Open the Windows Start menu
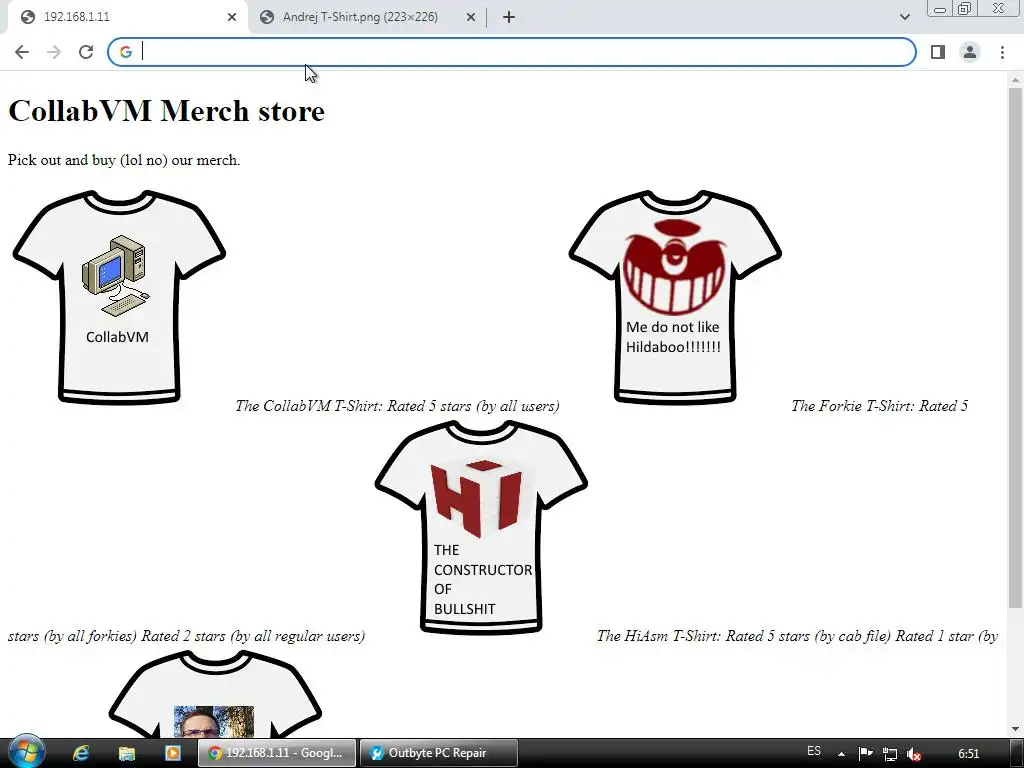The height and width of the screenshot is (768, 1024). point(25,752)
